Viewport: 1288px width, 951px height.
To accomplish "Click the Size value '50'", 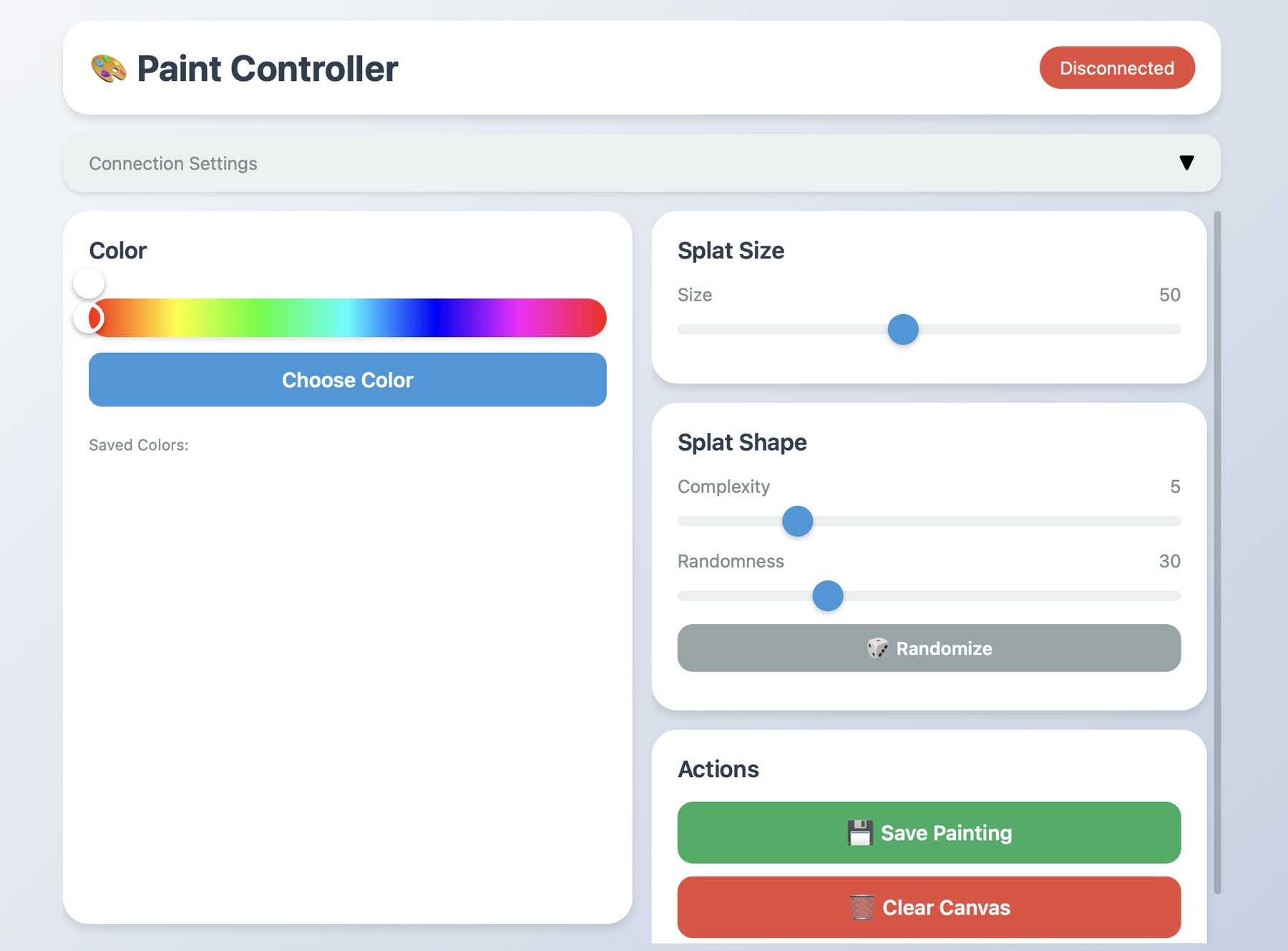I will pos(1169,295).
